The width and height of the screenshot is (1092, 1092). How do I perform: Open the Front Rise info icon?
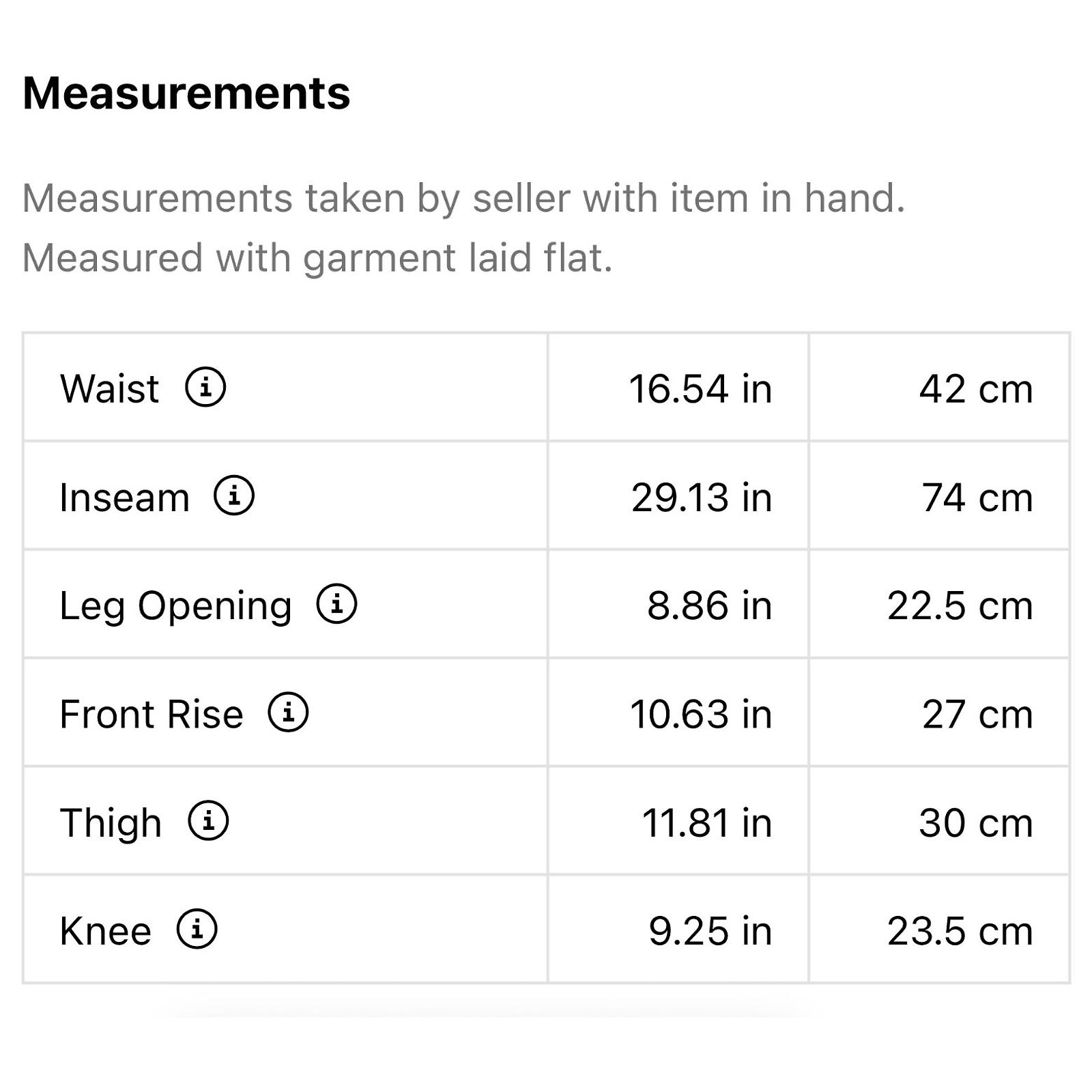[288, 713]
